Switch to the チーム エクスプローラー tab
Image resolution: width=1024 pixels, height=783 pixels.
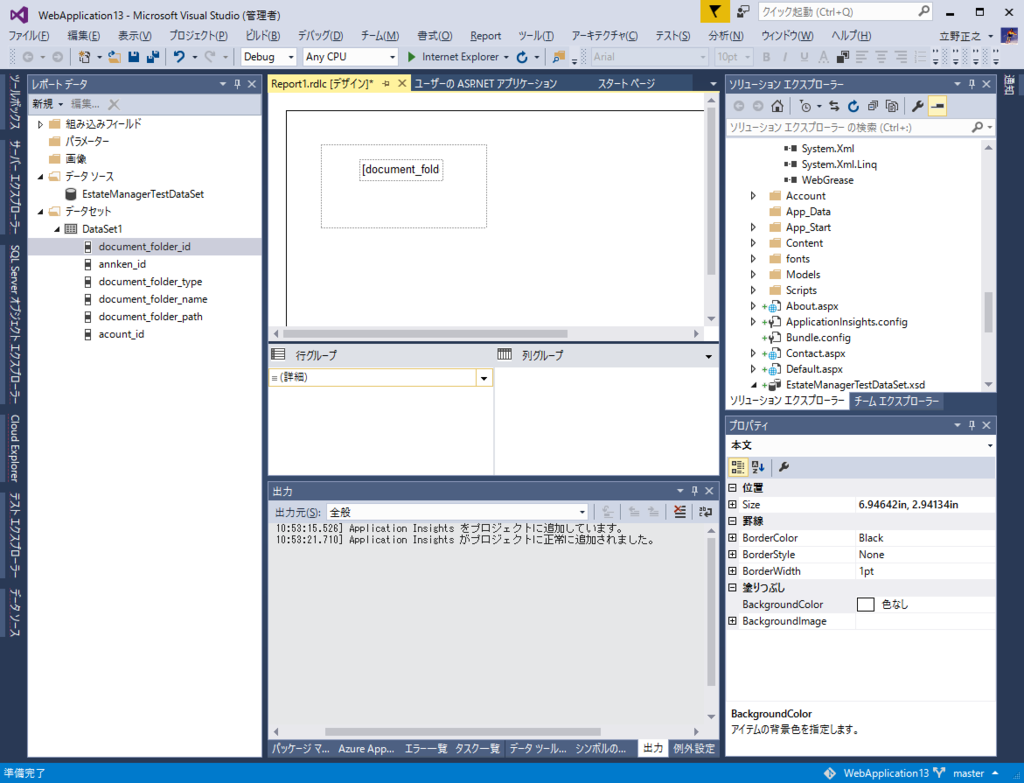[x=896, y=401]
